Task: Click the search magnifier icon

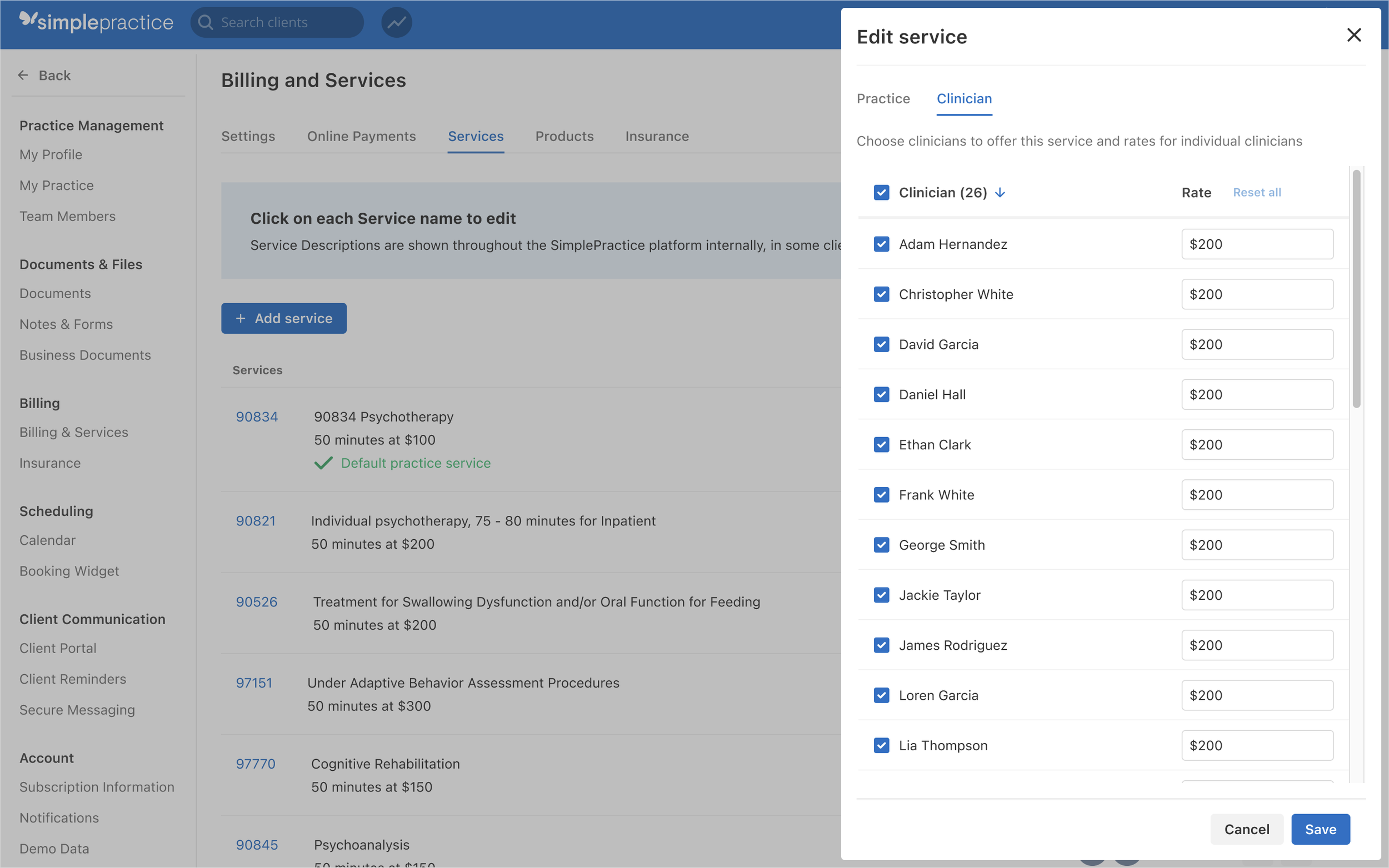Action: 206,22
